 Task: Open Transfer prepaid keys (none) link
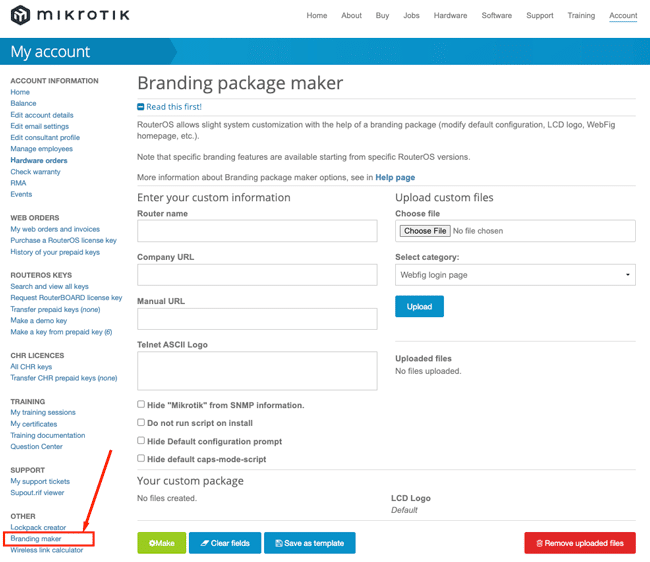pyautogui.click(x=55, y=309)
